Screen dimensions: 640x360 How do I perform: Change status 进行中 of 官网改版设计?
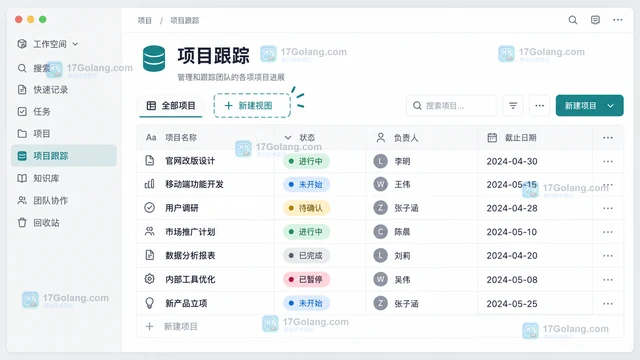(306, 161)
